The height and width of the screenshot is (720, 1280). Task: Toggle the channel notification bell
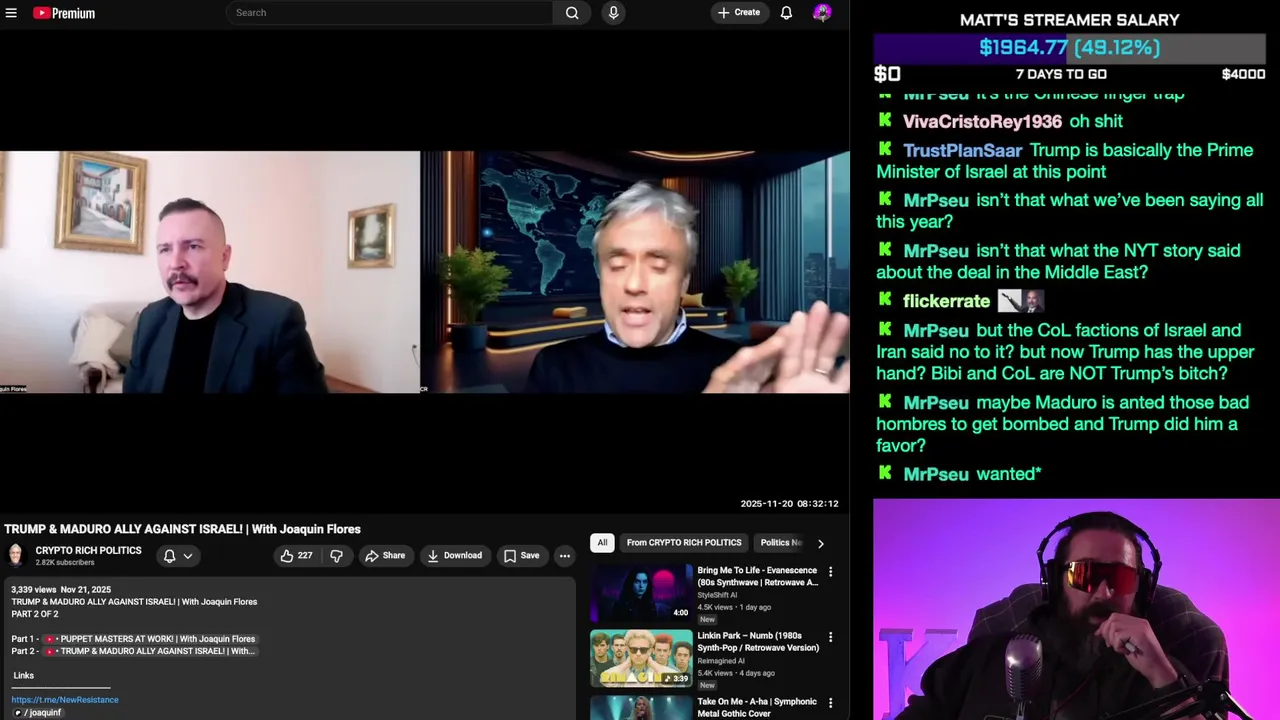(169, 556)
